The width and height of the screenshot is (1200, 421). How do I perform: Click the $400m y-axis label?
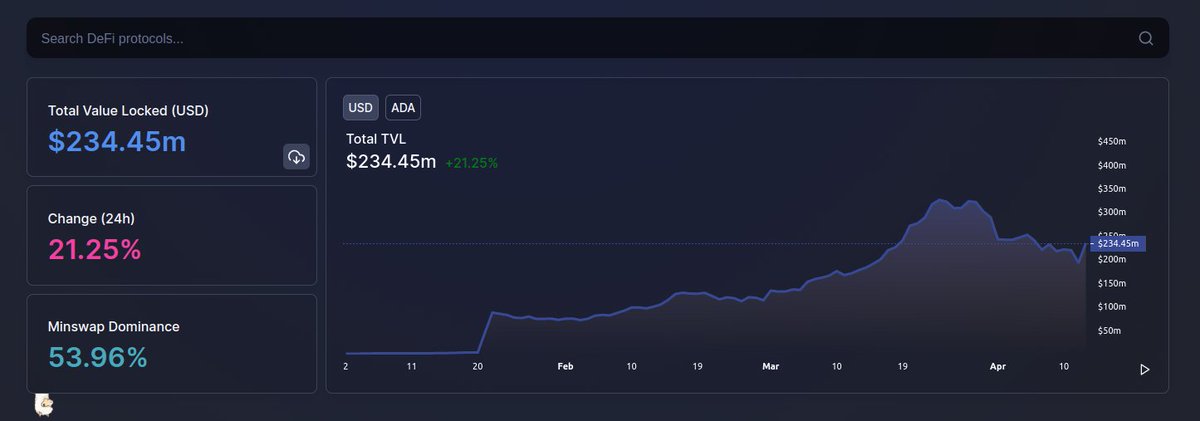click(x=1112, y=166)
